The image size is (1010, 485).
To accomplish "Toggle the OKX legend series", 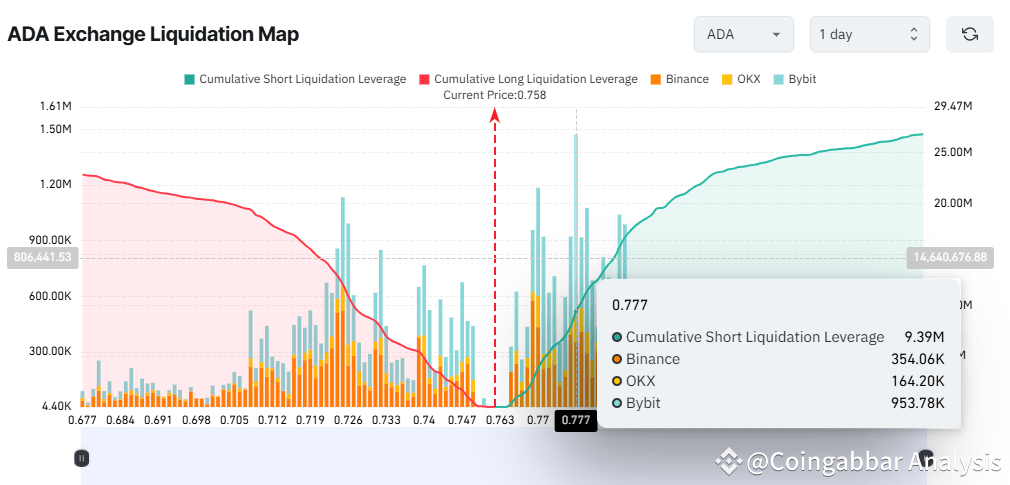I will 741,79.
